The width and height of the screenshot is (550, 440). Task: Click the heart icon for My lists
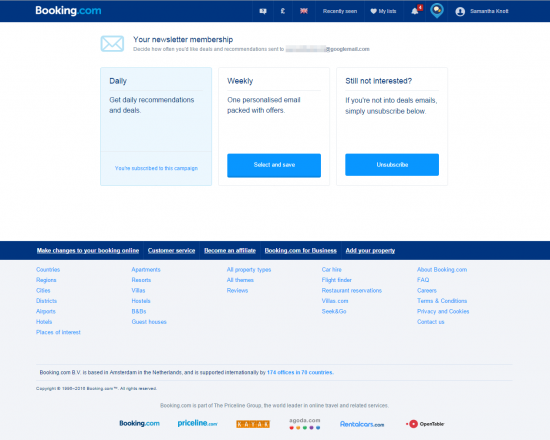pyautogui.click(x=373, y=11)
